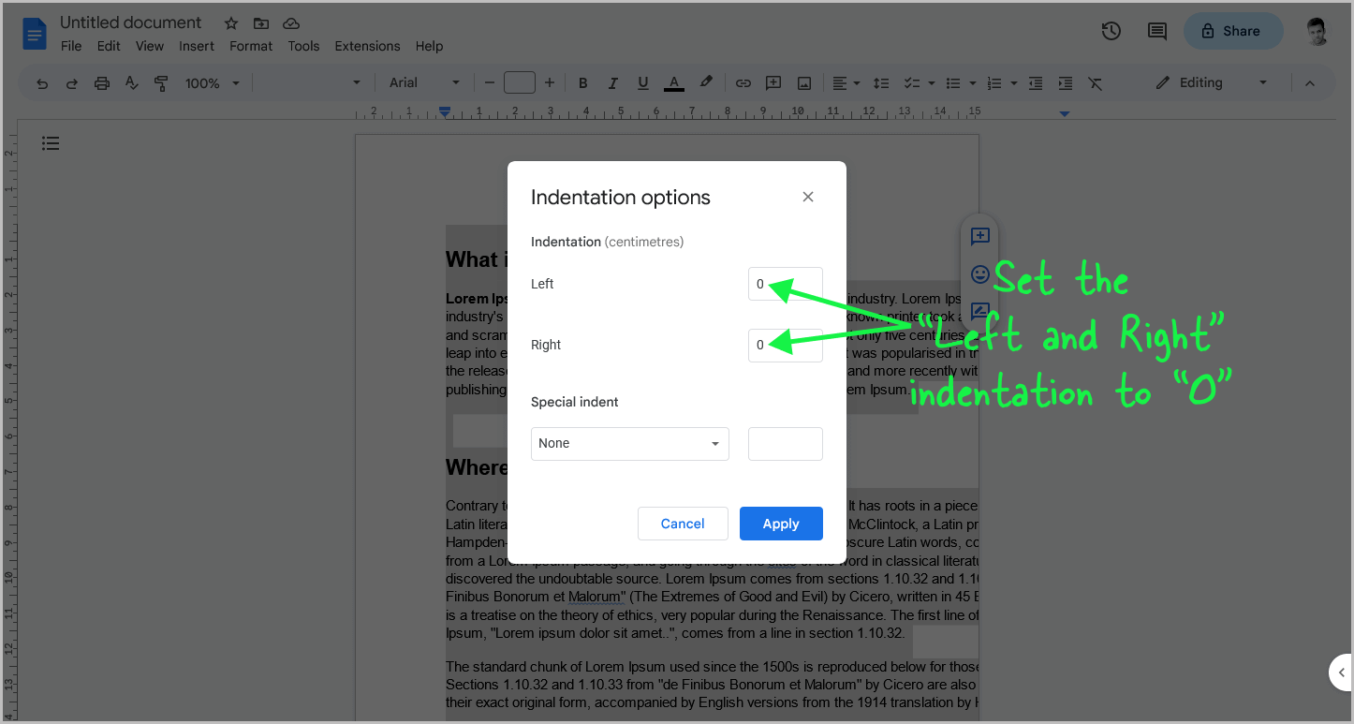Check the cloud save status icon

pyautogui.click(x=291, y=23)
